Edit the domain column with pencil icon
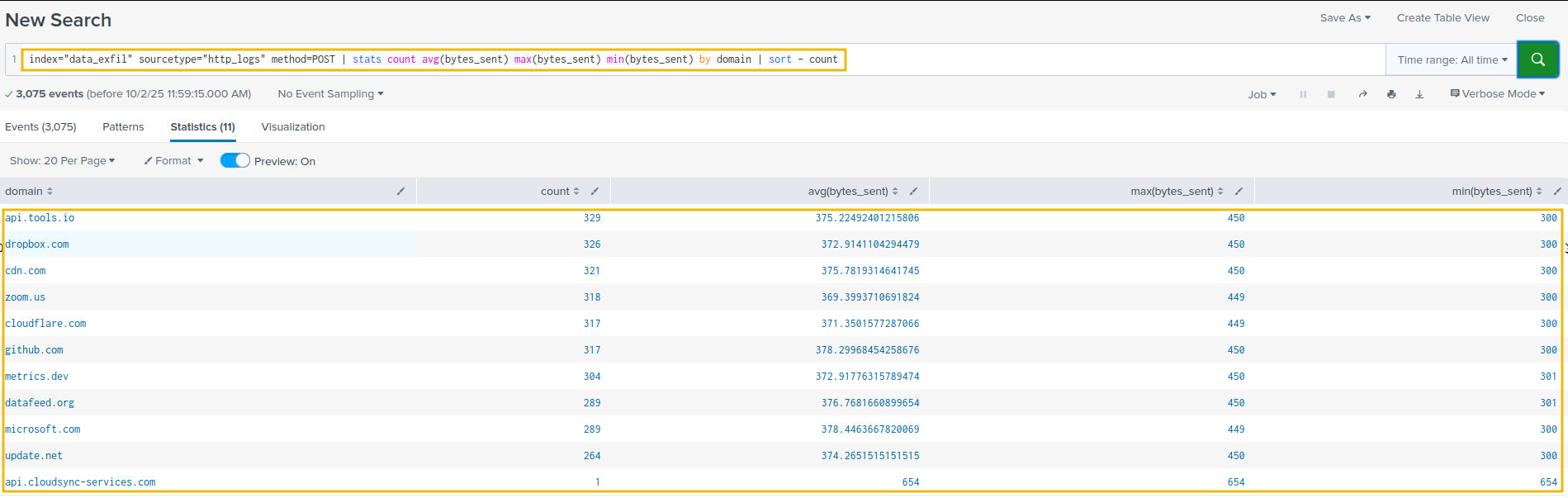Viewport: 1568px width, 498px height. click(400, 191)
